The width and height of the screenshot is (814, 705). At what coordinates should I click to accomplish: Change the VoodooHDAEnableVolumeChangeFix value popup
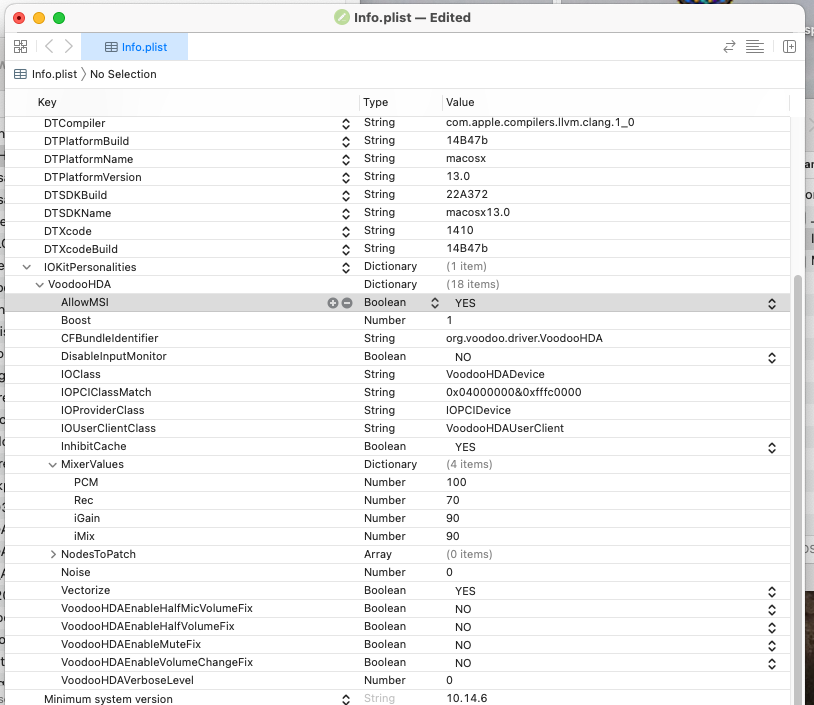click(x=772, y=663)
